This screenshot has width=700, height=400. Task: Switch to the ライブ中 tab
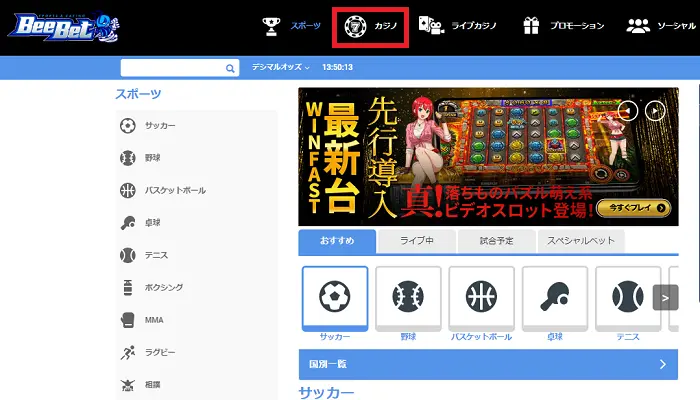click(417, 241)
